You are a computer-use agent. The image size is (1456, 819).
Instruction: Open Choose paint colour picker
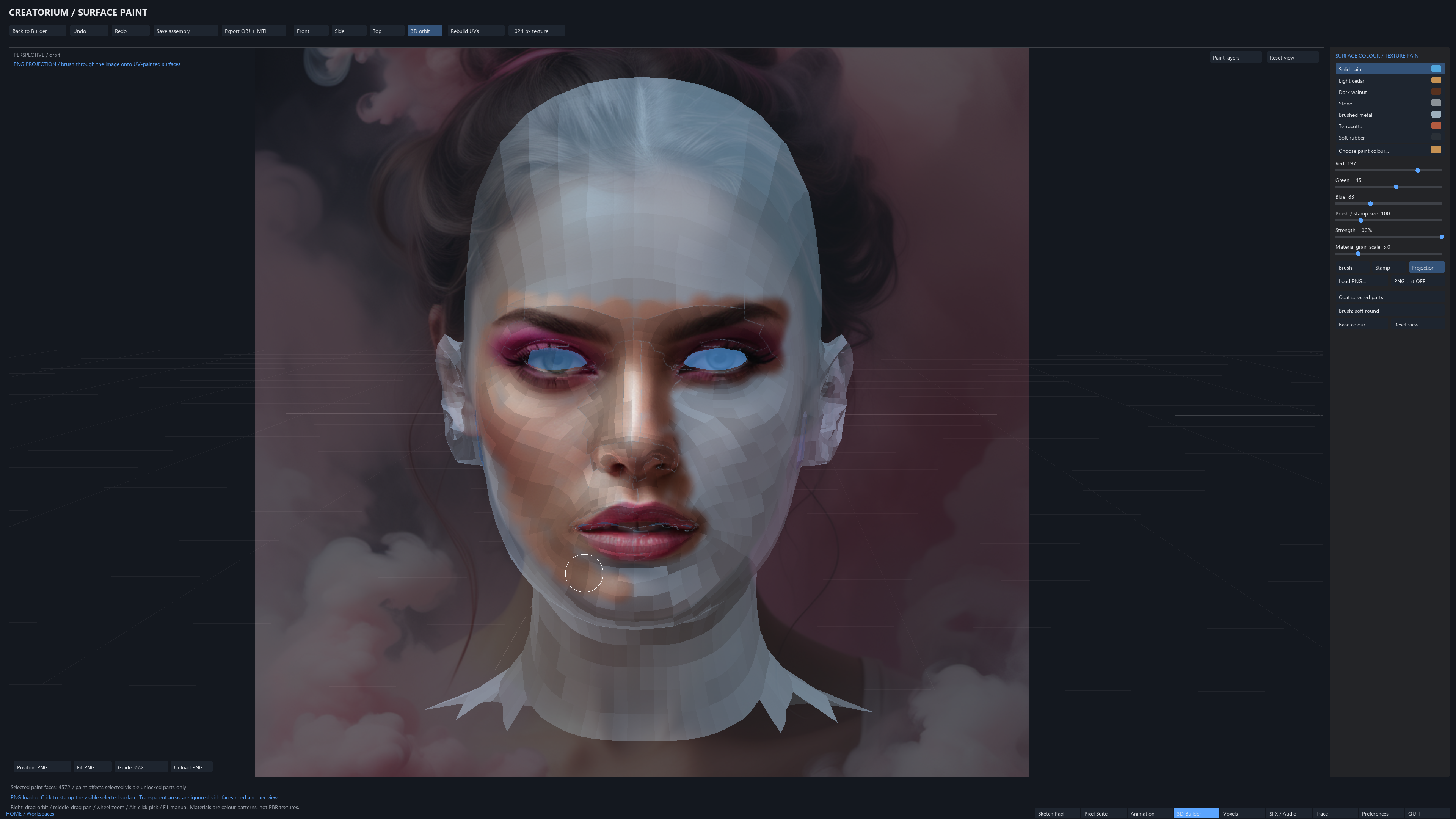click(1389, 151)
